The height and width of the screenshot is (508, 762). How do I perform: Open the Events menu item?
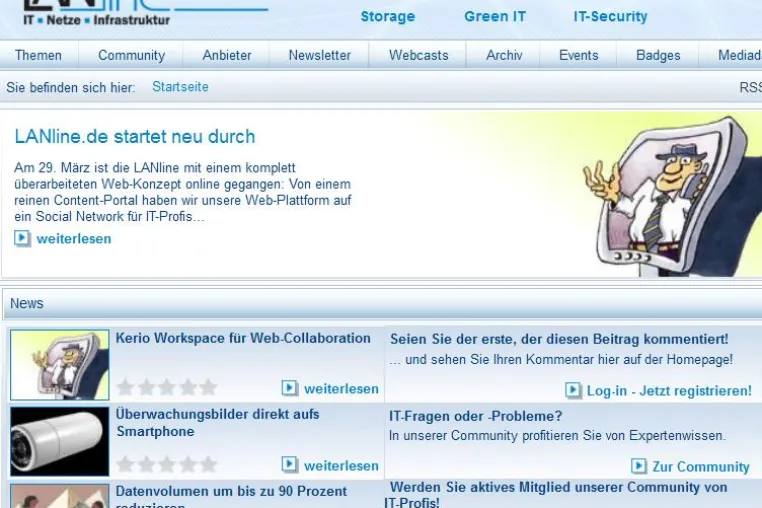point(578,55)
